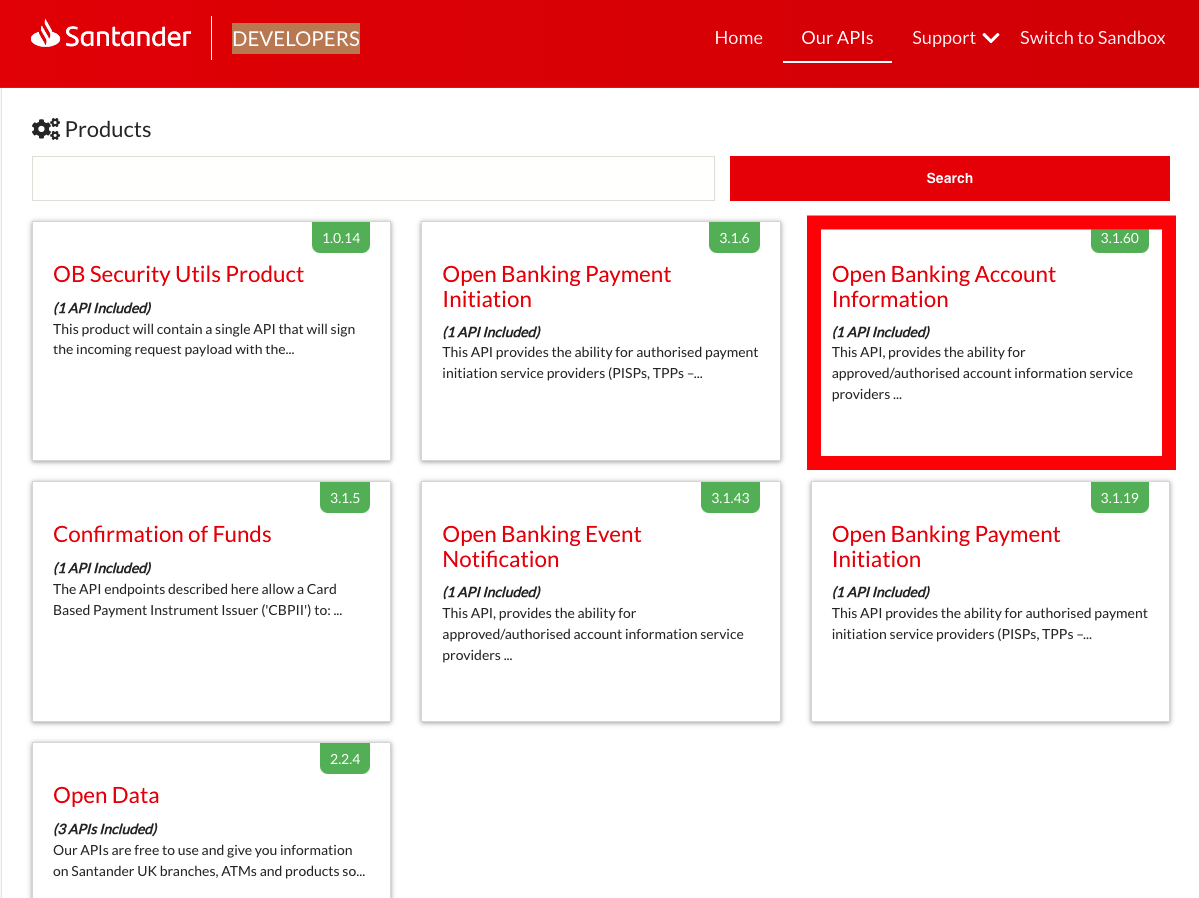The width and height of the screenshot is (1199, 898).
Task: Click the description text in the Account Information card
Action: coord(983,373)
